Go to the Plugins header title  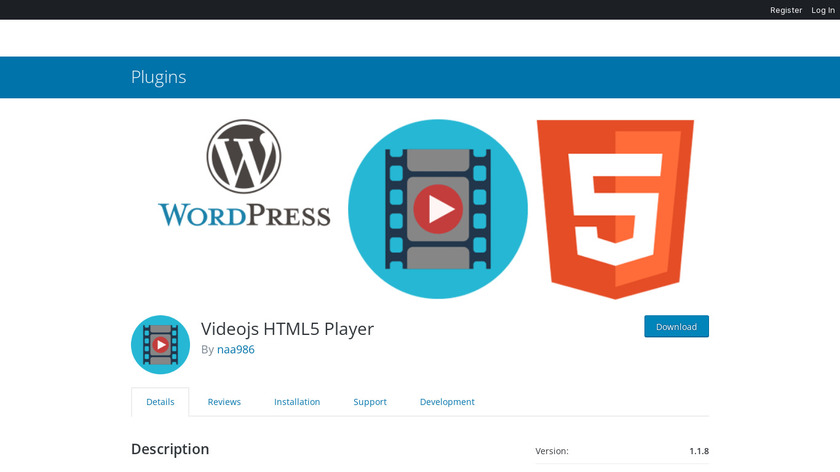click(x=159, y=77)
